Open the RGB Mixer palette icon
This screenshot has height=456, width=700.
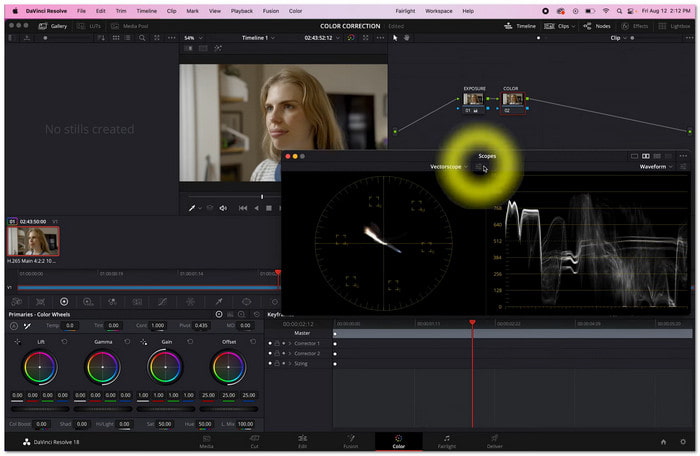[x=112, y=302]
